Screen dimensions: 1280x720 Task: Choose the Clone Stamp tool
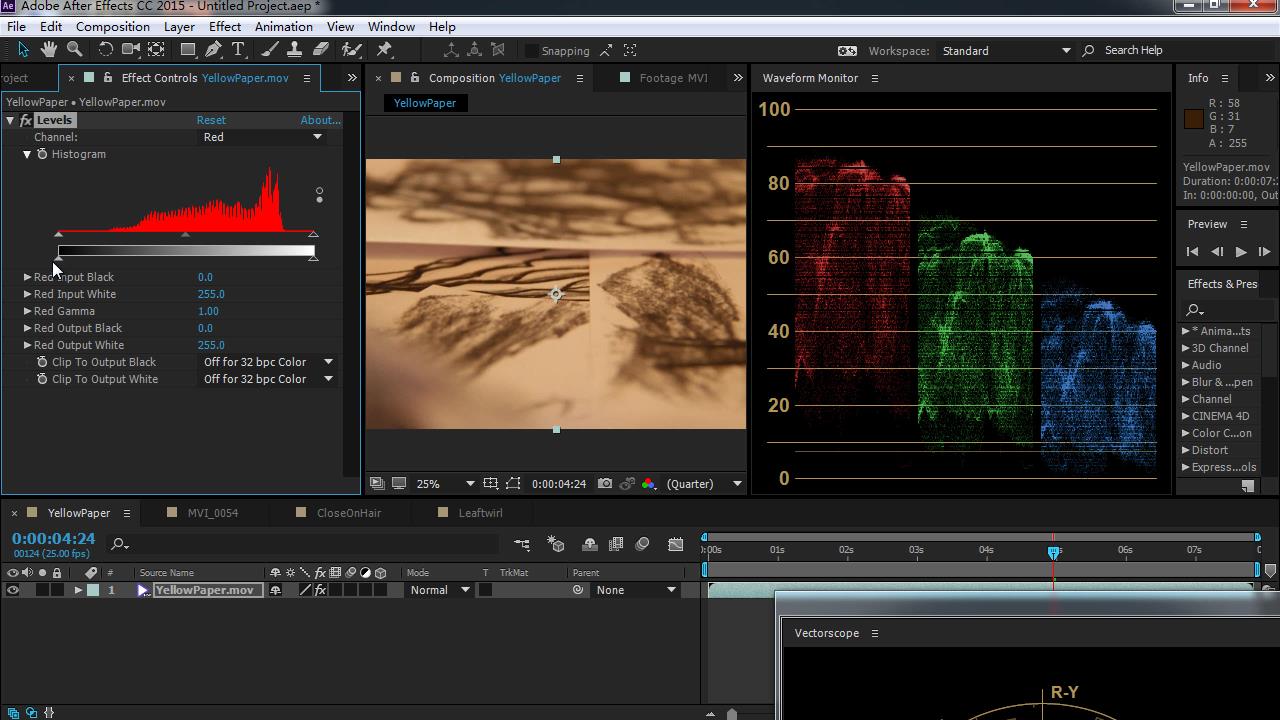(x=295, y=50)
